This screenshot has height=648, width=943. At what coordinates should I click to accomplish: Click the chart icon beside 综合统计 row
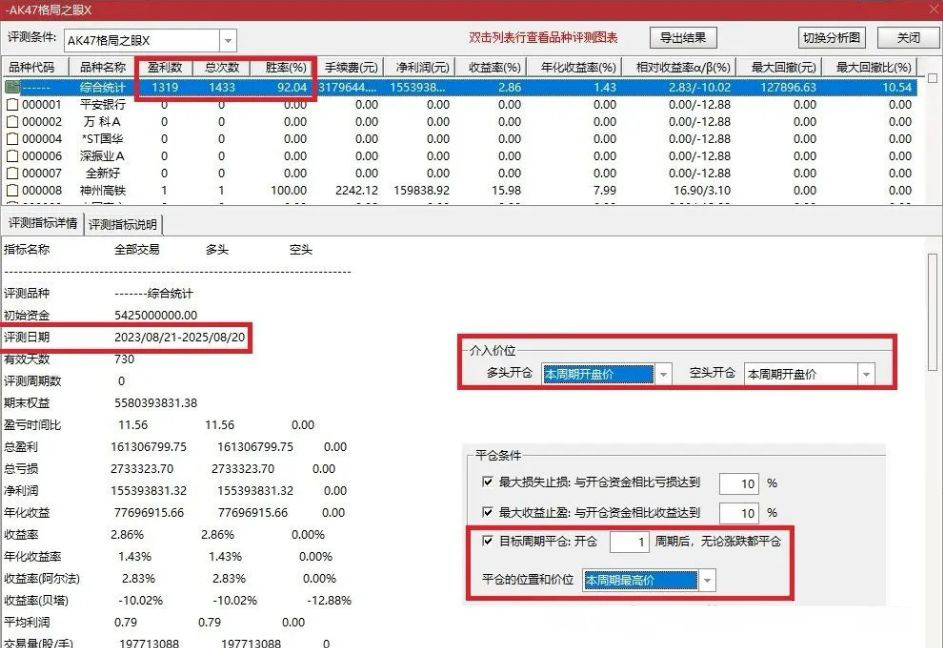(11, 87)
